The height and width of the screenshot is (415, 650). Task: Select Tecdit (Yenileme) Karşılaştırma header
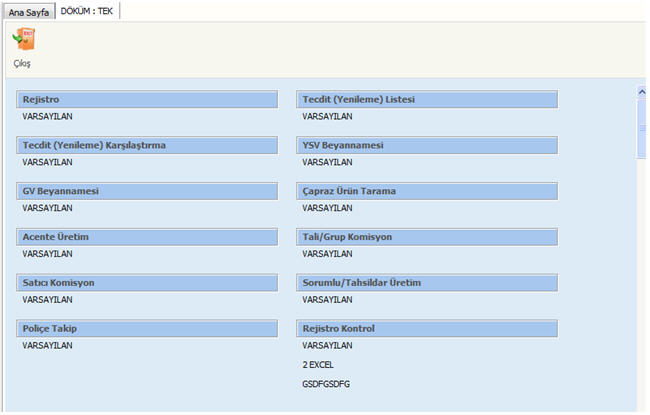pyautogui.click(x=147, y=145)
